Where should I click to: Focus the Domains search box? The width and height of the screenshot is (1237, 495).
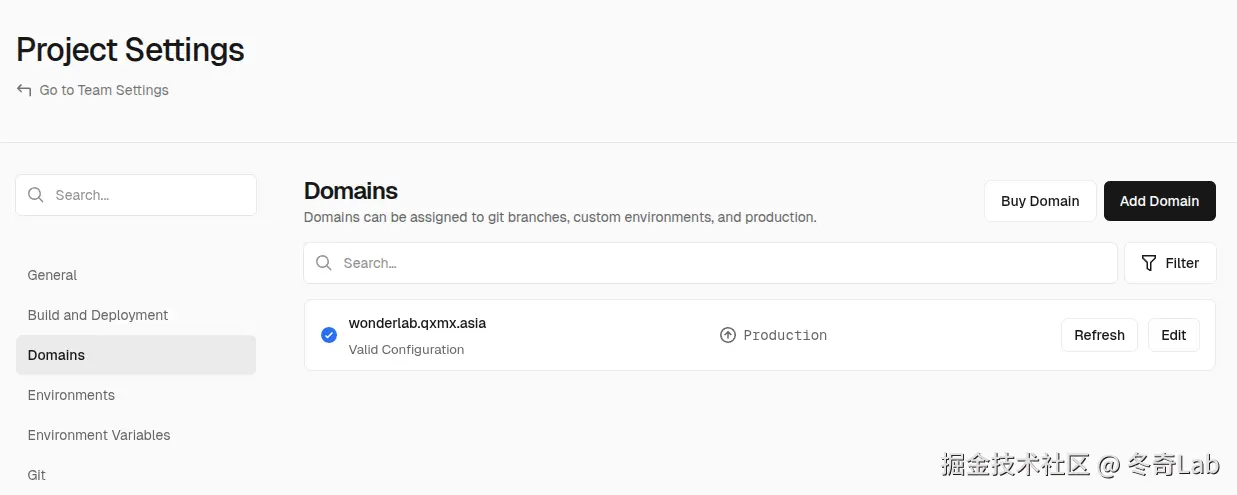point(720,263)
